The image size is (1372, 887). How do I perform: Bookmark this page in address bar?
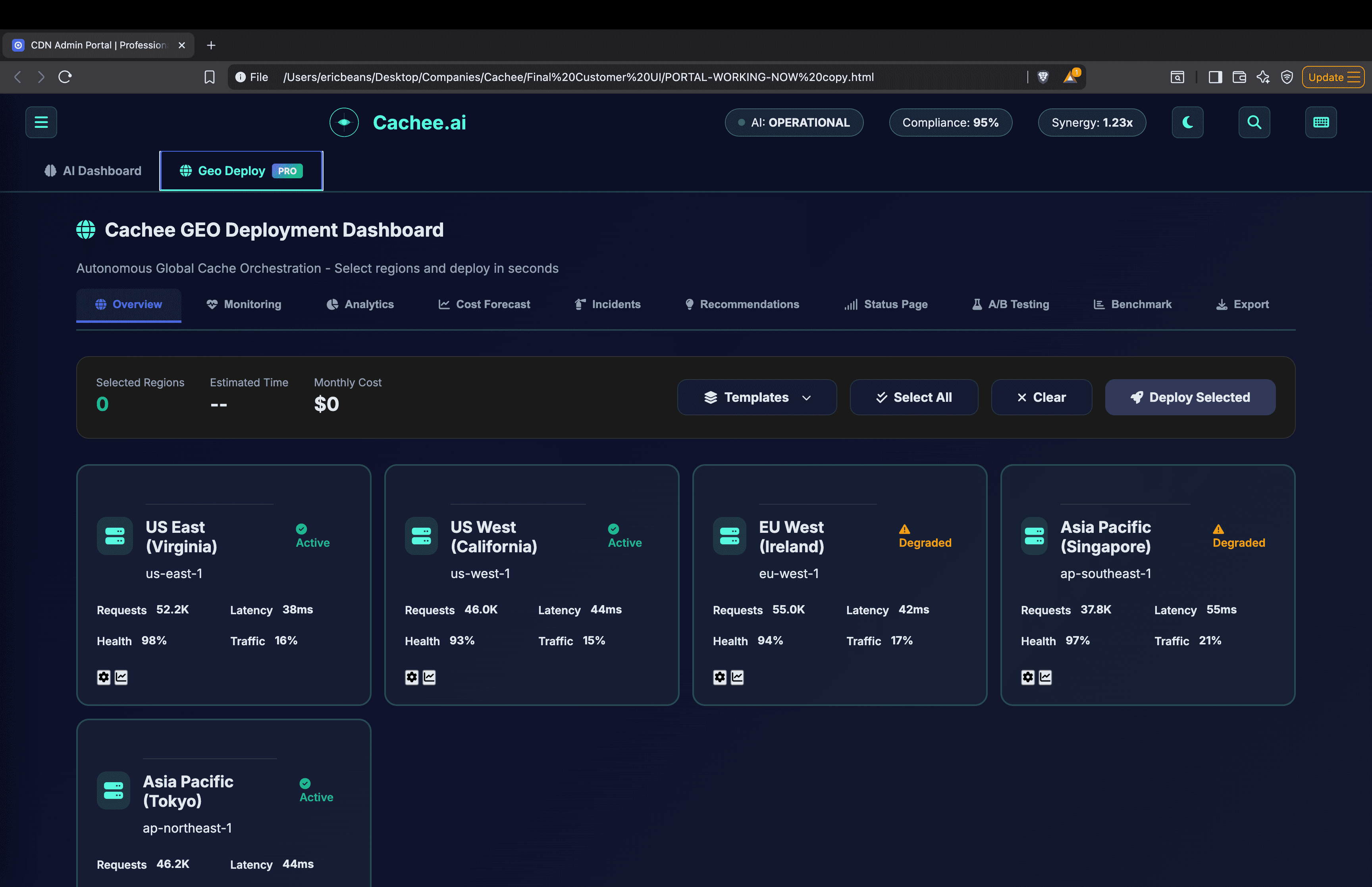click(x=210, y=77)
